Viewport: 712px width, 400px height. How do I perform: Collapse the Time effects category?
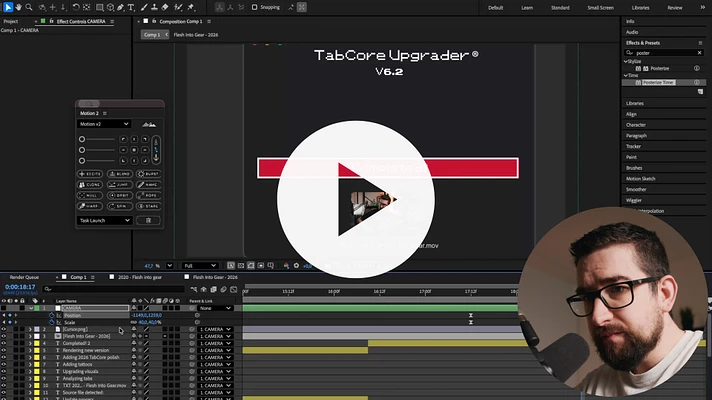pyautogui.click(x=626, y=75)
